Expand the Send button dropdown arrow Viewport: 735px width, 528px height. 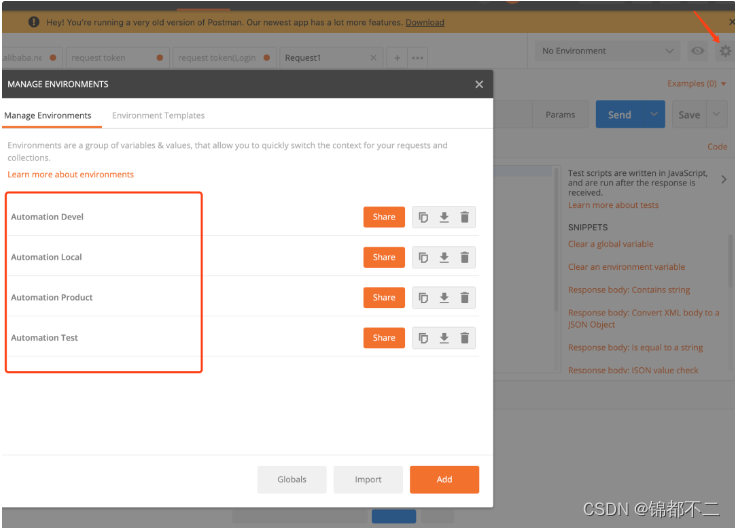click(654, 114)
